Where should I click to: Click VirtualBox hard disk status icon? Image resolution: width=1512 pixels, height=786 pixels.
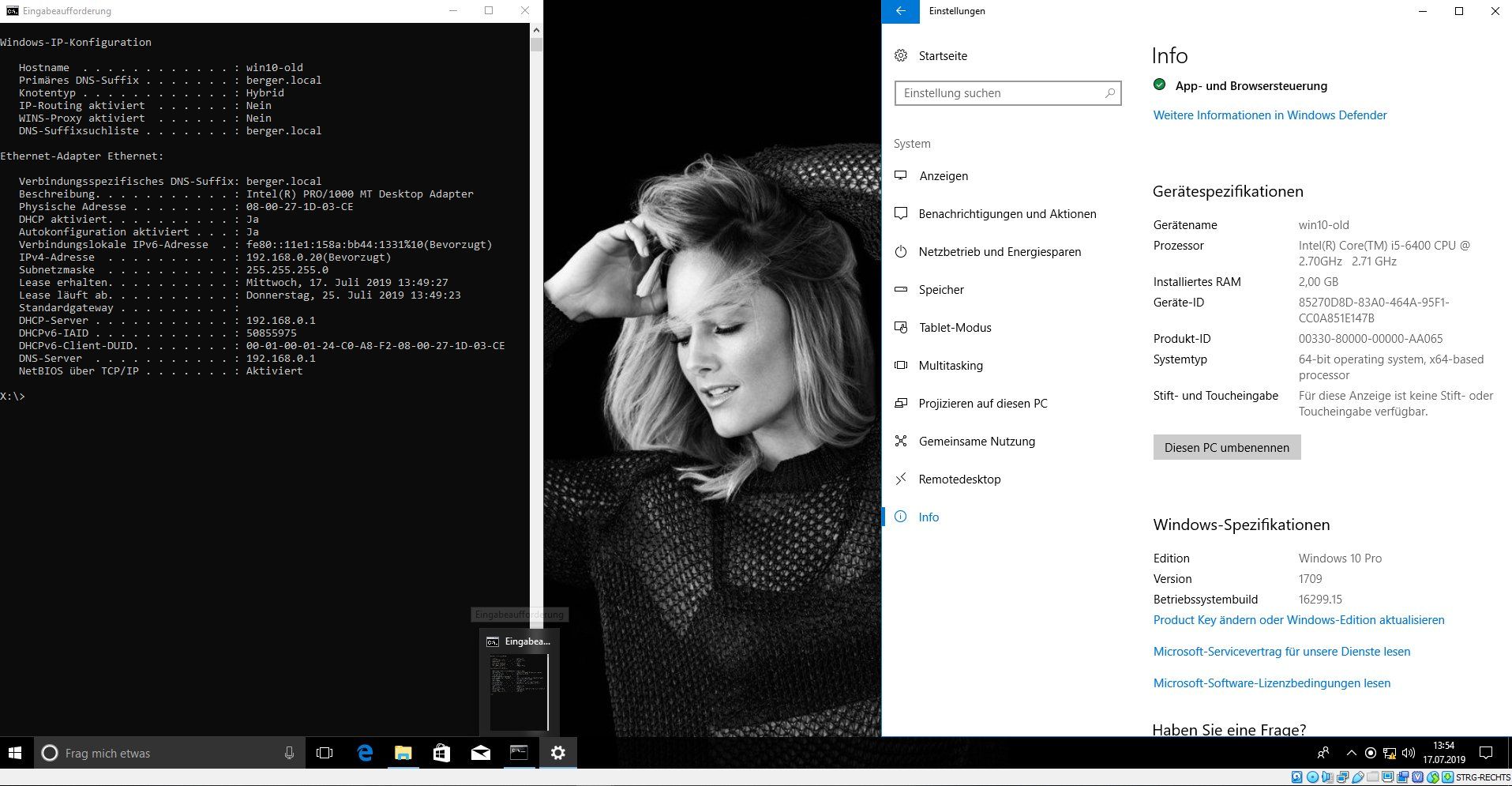(x=1297, y=777)
